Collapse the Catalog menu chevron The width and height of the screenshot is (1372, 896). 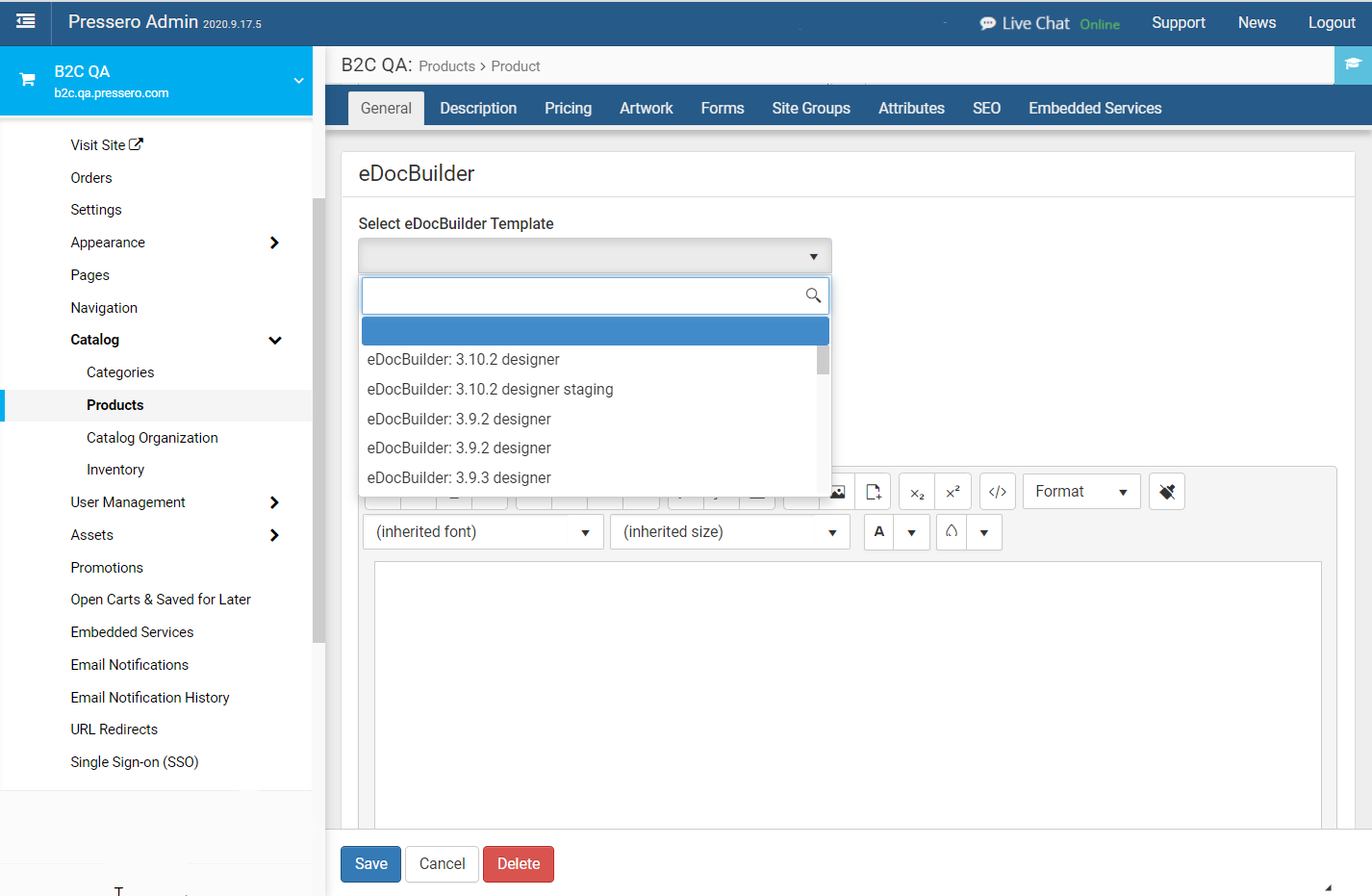(x=274, y=340)
